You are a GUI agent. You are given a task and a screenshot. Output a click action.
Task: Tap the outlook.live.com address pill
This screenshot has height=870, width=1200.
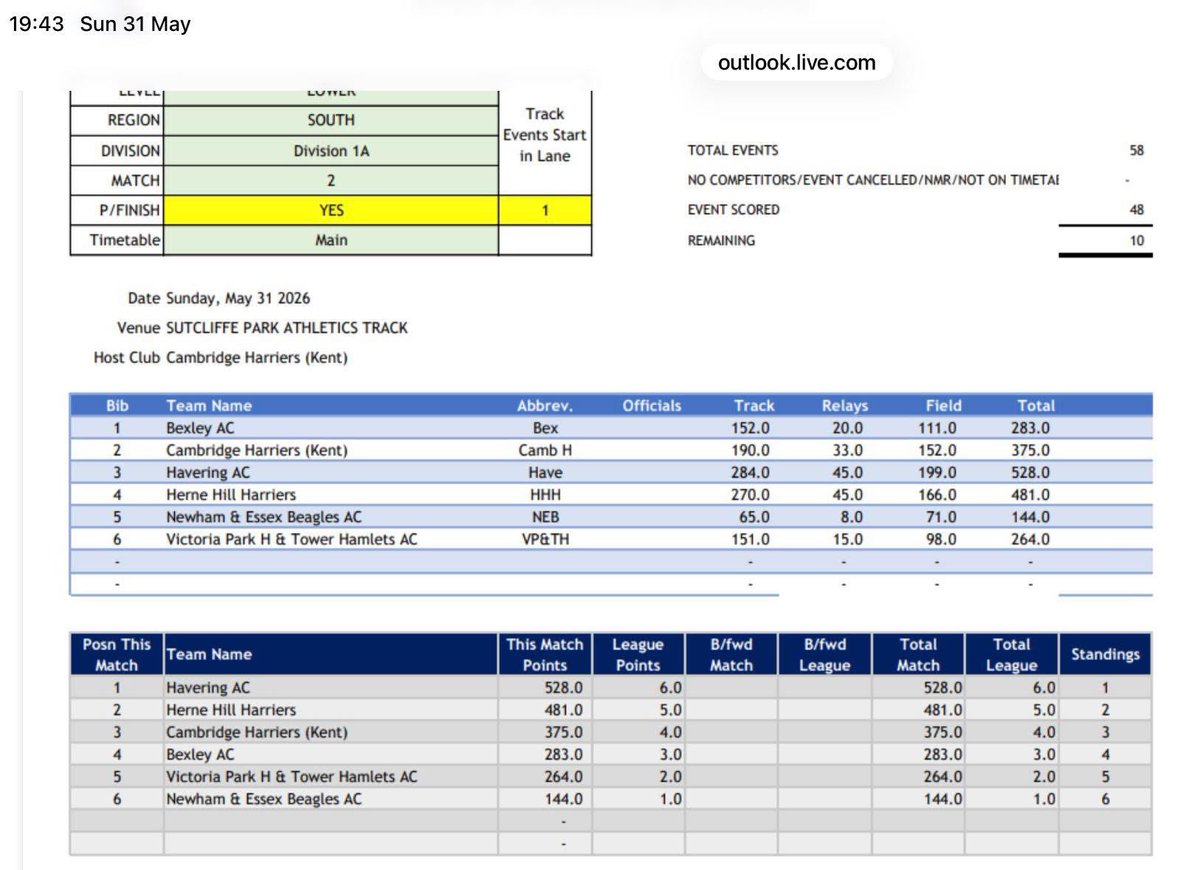(797, 62)
